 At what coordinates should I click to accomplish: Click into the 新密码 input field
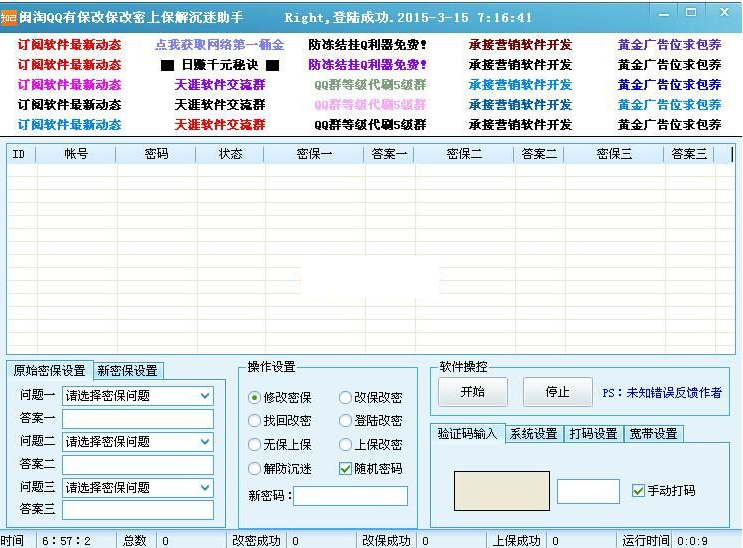tap(350, 496)
